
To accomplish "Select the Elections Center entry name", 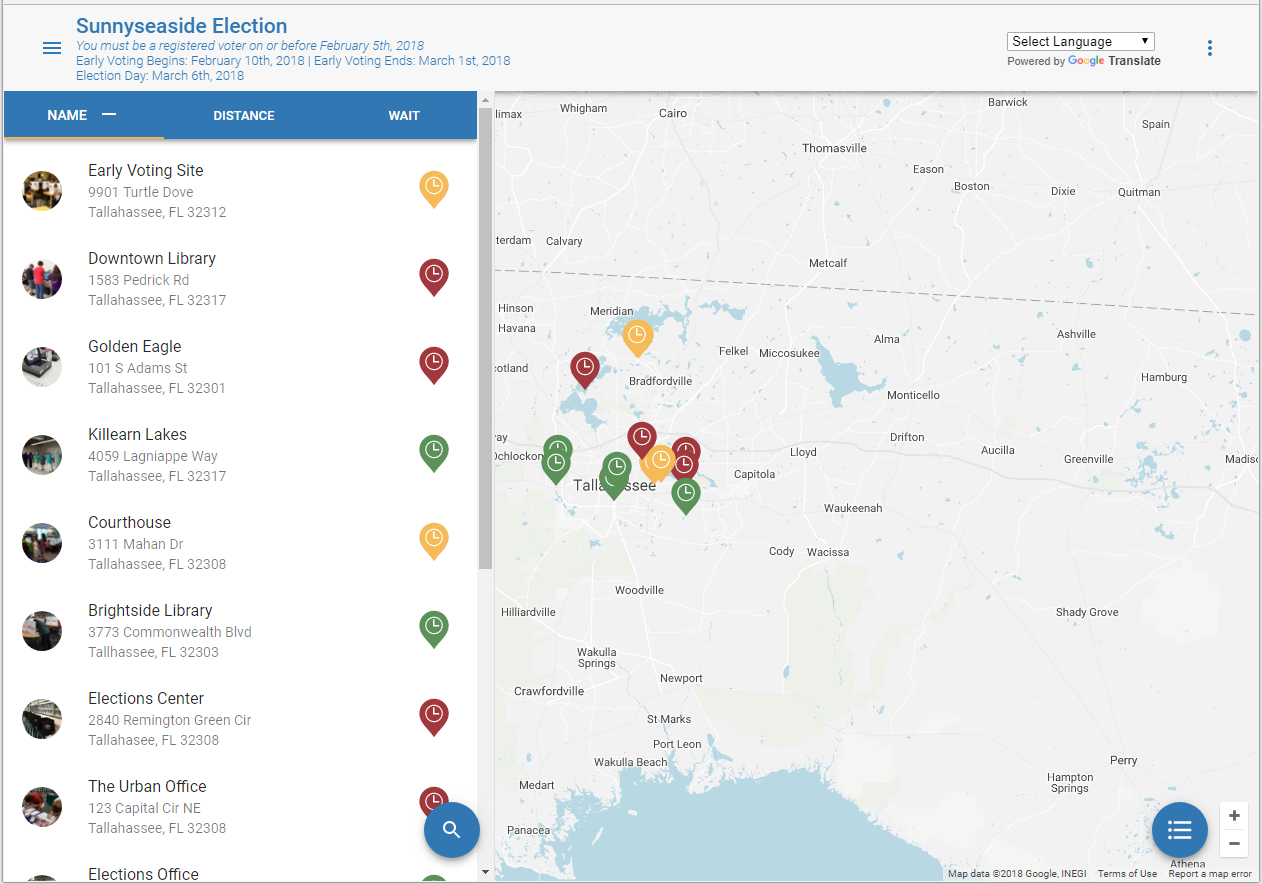I will coord(146,698).
